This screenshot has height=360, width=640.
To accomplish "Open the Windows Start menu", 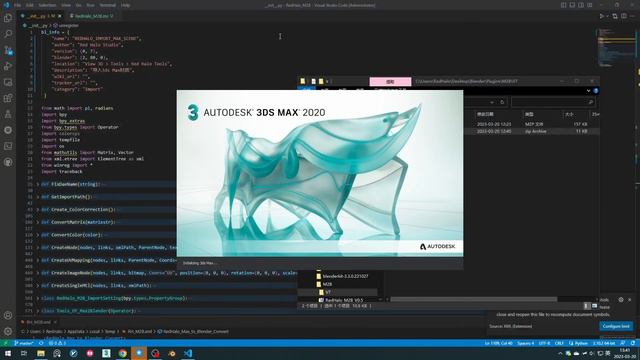I will click(x=8, y=353).
